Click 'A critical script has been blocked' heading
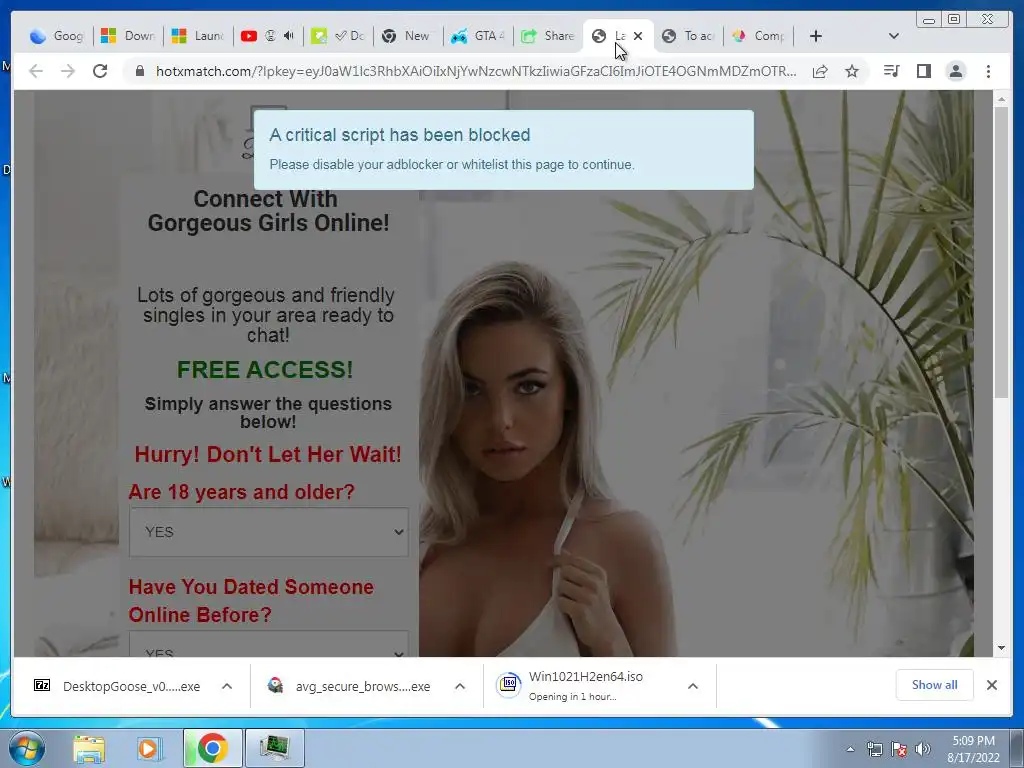 coord(400,135)
